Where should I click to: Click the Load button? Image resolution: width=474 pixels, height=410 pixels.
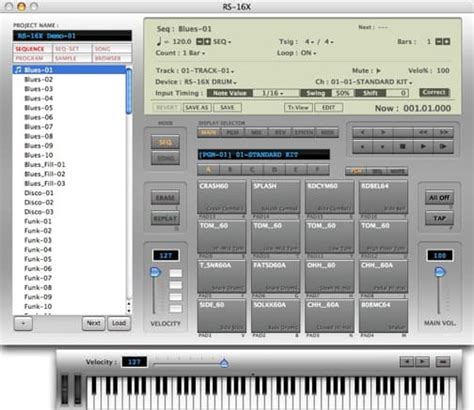point(119,323)
